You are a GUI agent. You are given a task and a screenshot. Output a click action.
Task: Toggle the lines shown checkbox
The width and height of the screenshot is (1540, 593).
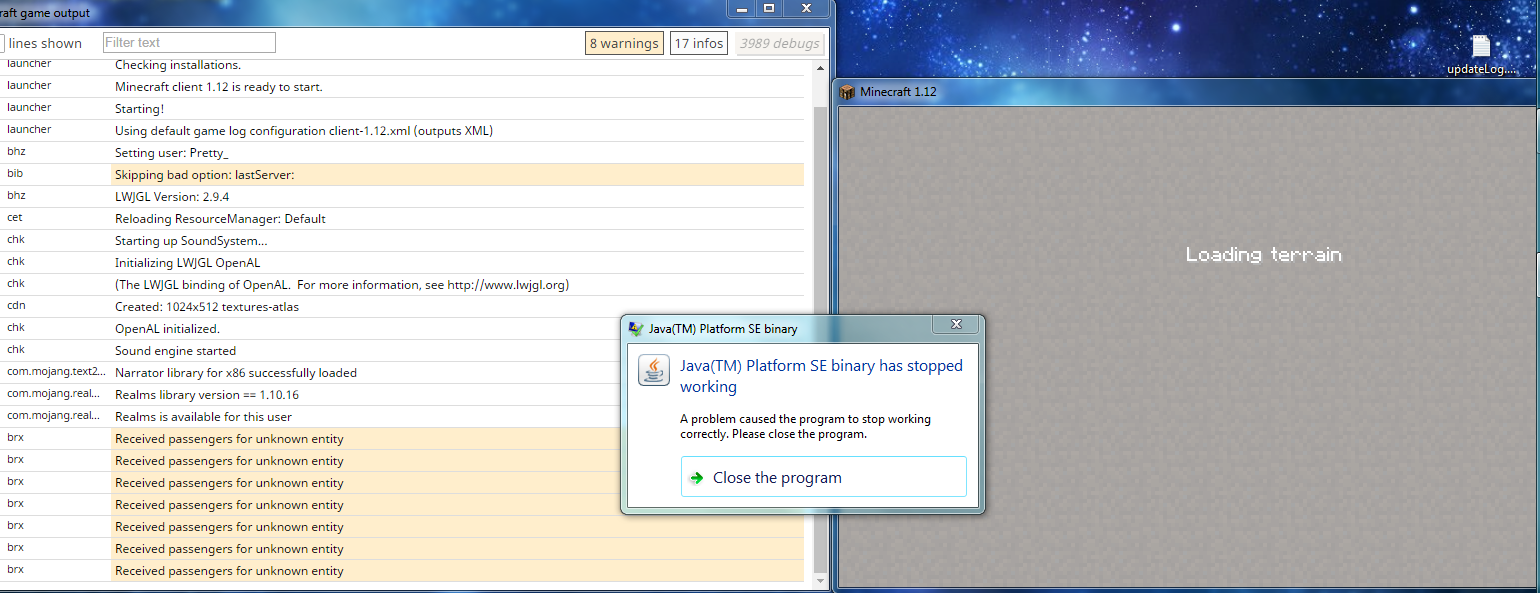2,43
